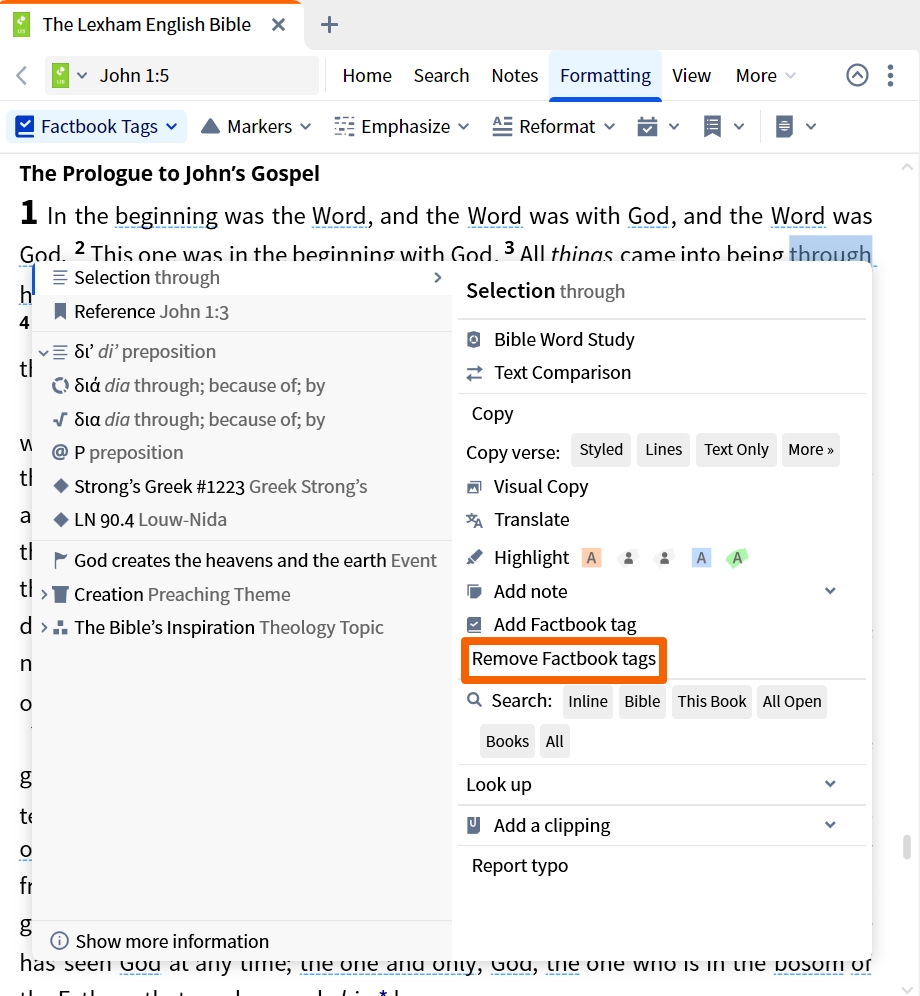Click the document page toolbar icon
920x996 pixels.
pos(784,126)
